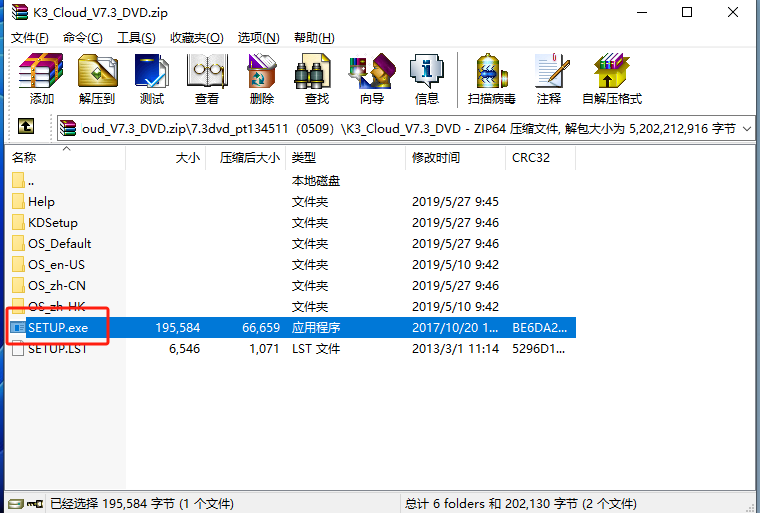Click CRC value BE6DA2...

(x=539, y=327)
